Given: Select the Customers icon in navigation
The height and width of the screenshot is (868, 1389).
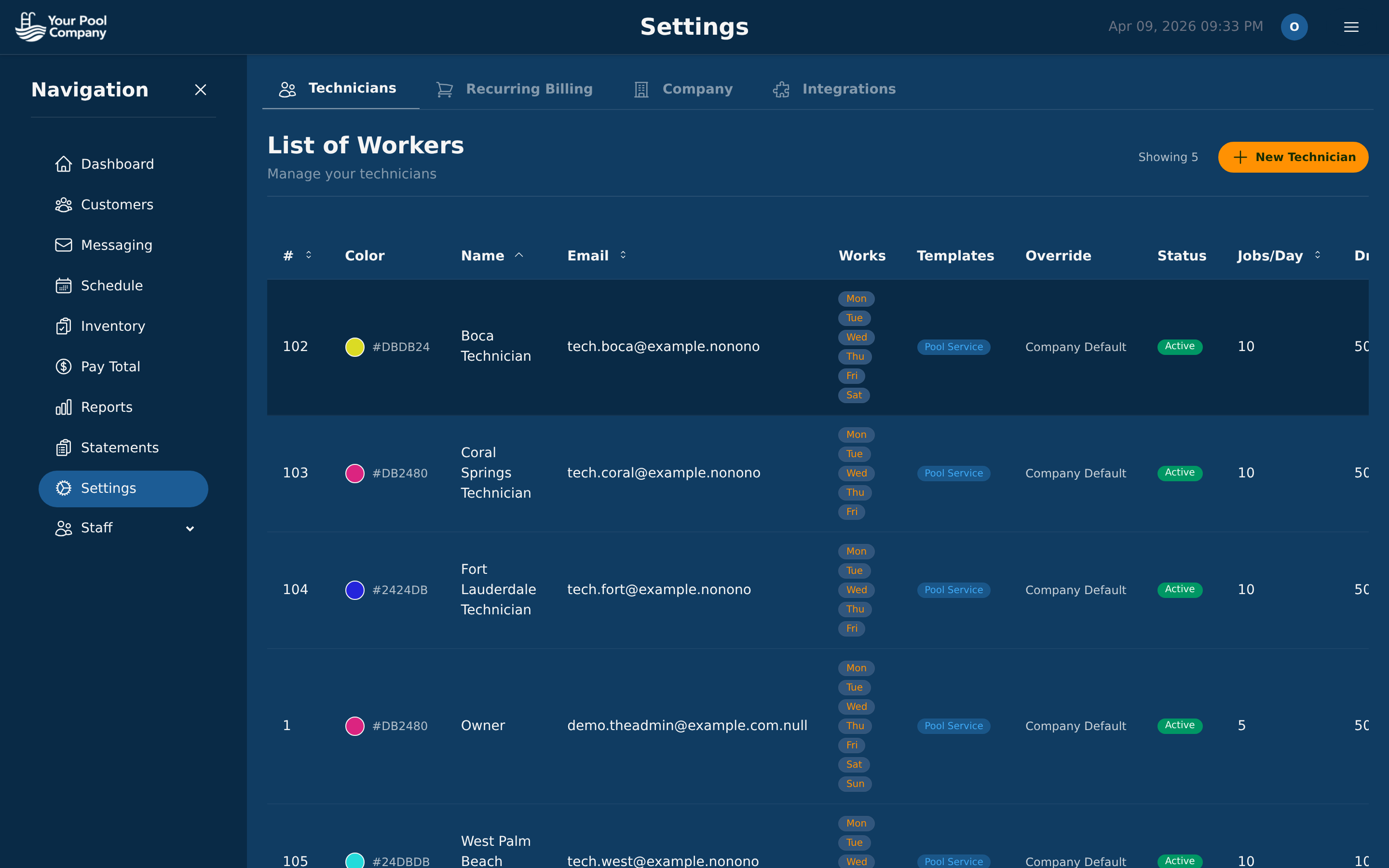Looking at the screenshot, I should tap(64, 204).
